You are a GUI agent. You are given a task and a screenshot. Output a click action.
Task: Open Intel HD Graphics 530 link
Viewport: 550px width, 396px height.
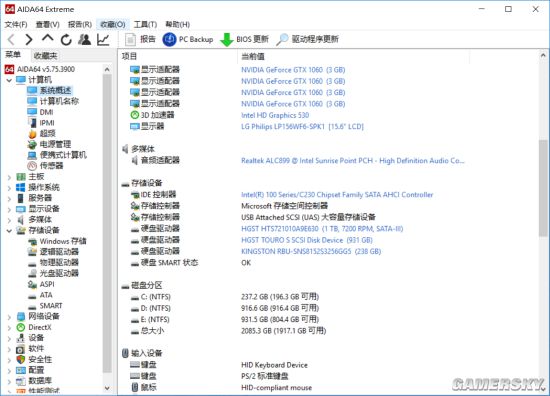(x=275, y=115)
